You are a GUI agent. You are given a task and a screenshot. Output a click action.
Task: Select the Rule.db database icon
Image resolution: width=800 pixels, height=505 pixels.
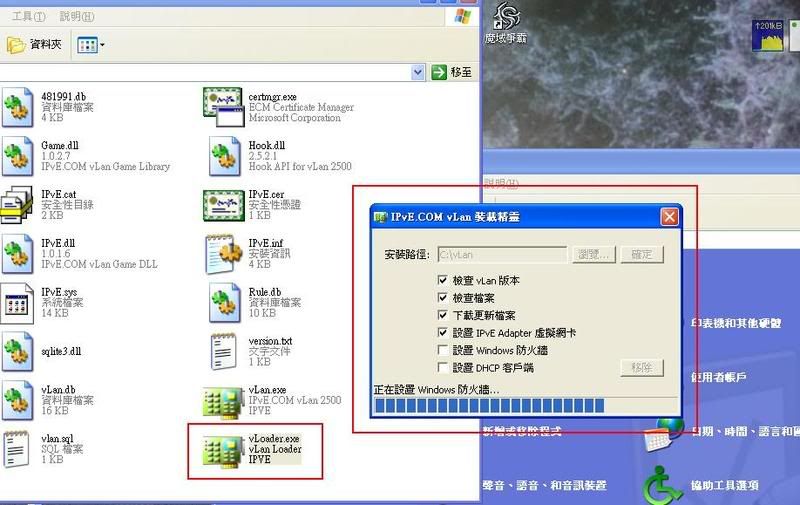coord(224,303)
